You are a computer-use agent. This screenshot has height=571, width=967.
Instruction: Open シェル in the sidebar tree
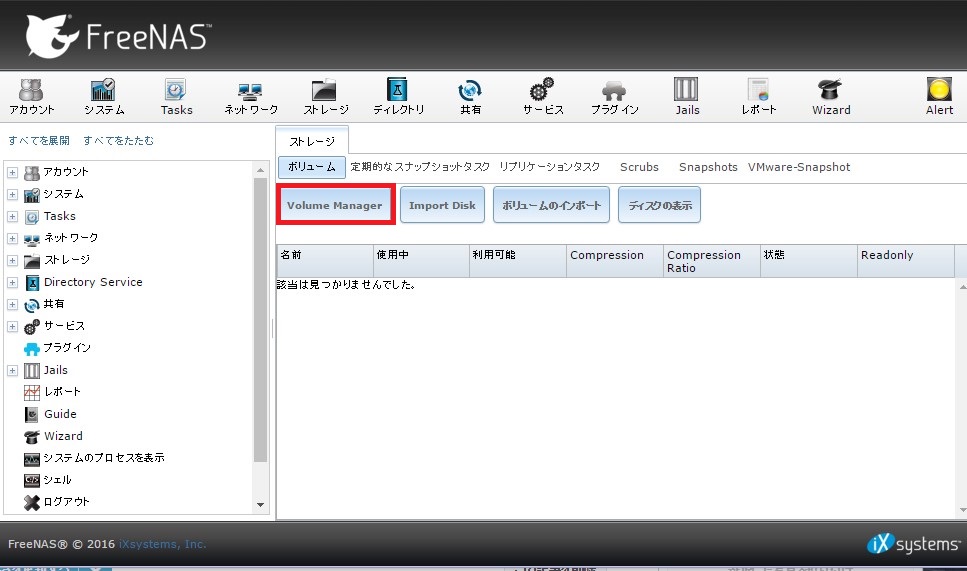click(x=57, y=480)
